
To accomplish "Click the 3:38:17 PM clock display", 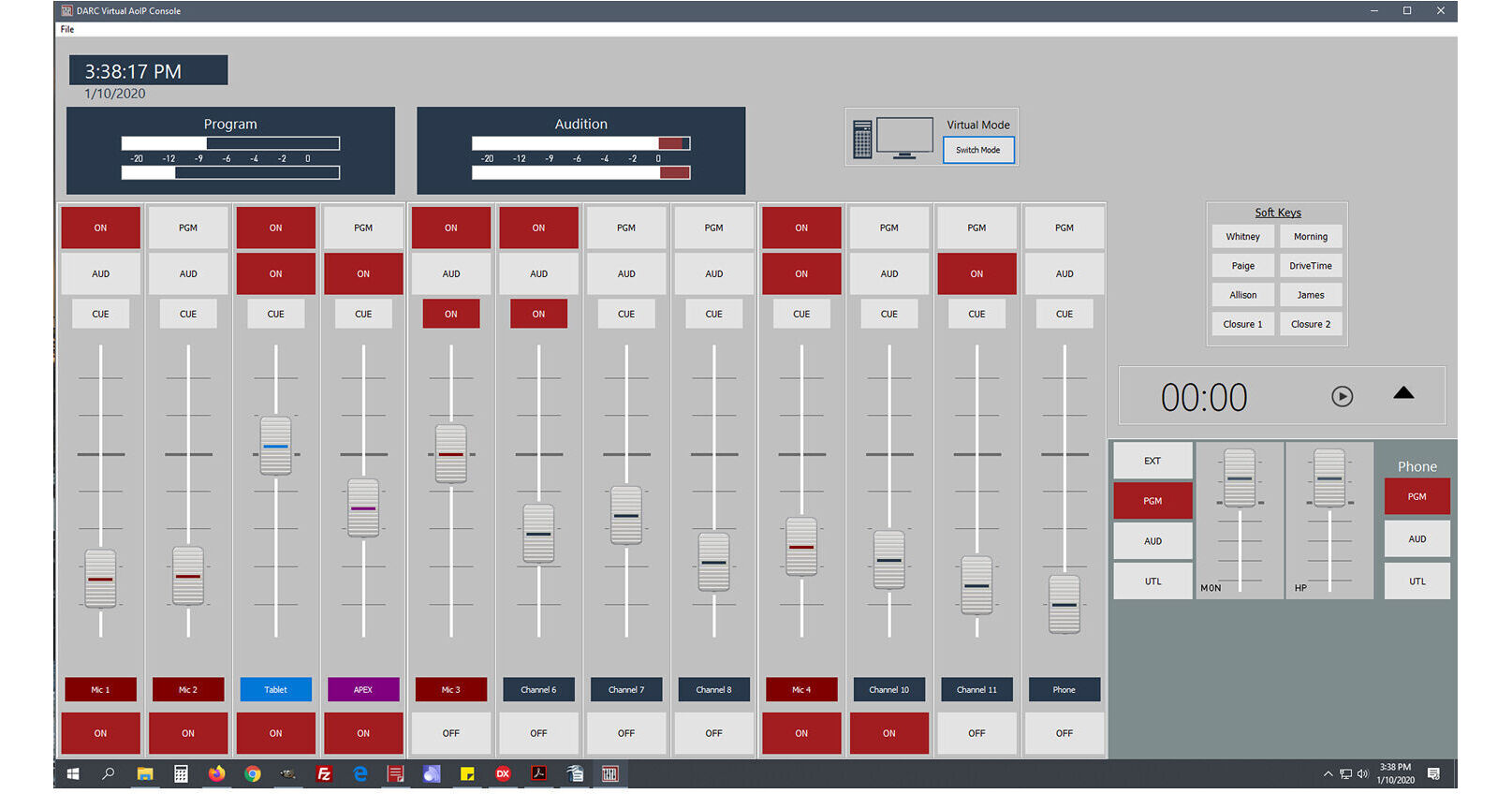I will pos(148,71).
